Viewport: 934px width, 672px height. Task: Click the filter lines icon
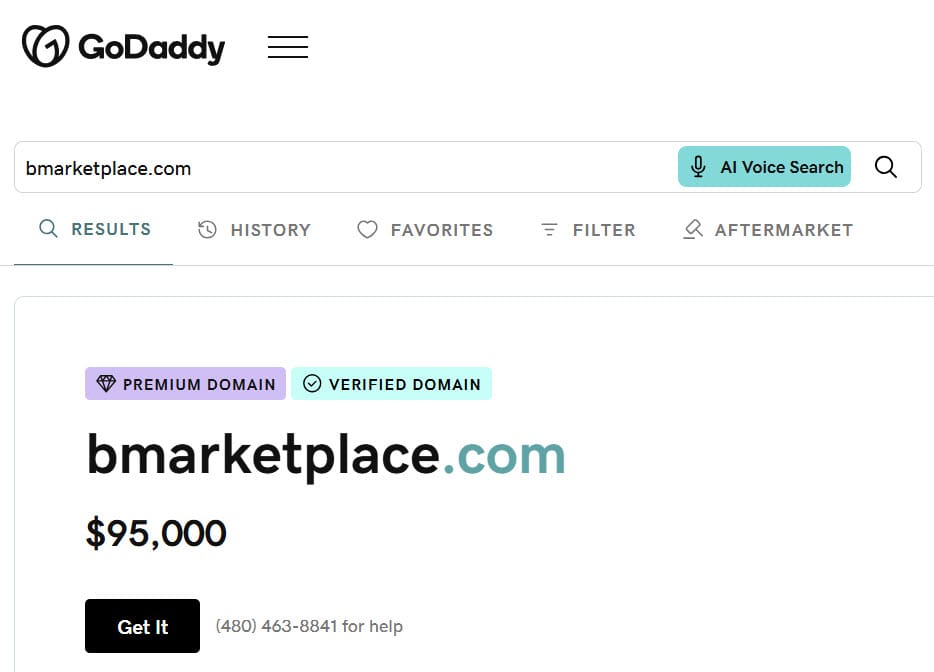(549, 230)
